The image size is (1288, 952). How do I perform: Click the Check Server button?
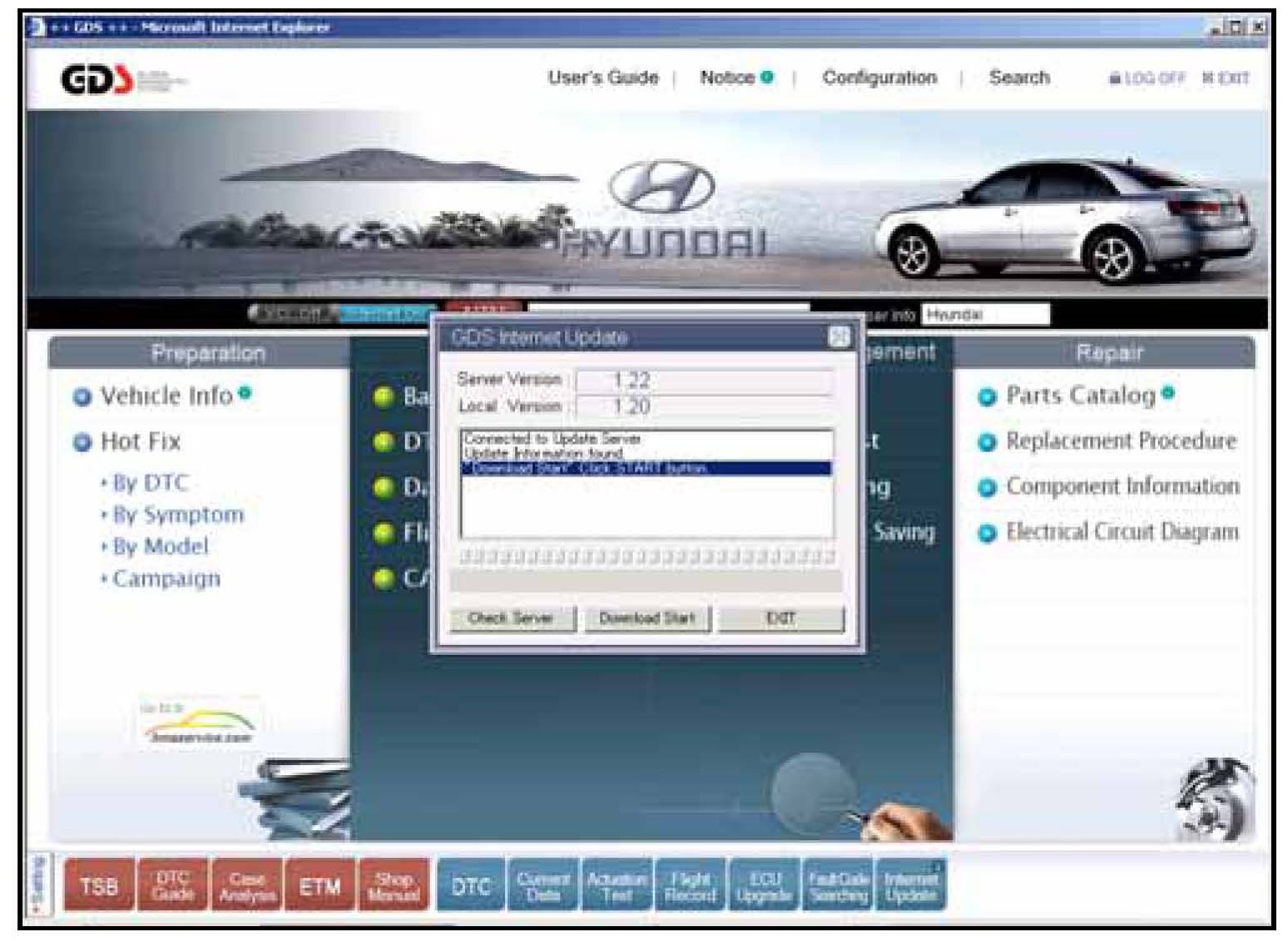(x=511, y=618)
